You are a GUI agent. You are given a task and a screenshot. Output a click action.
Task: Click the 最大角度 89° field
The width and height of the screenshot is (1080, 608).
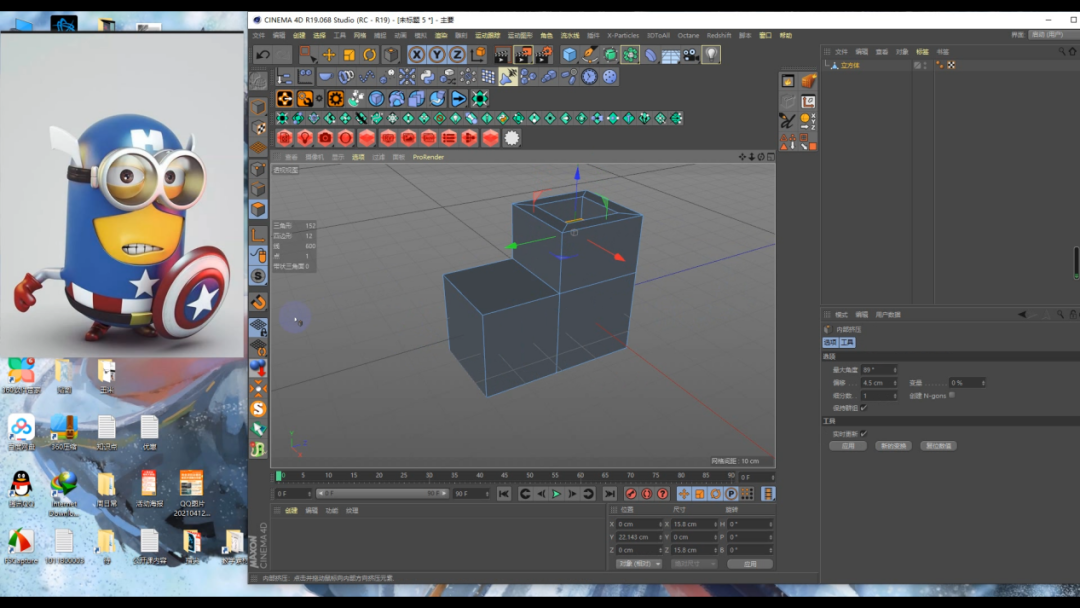[x=879, y=370]
